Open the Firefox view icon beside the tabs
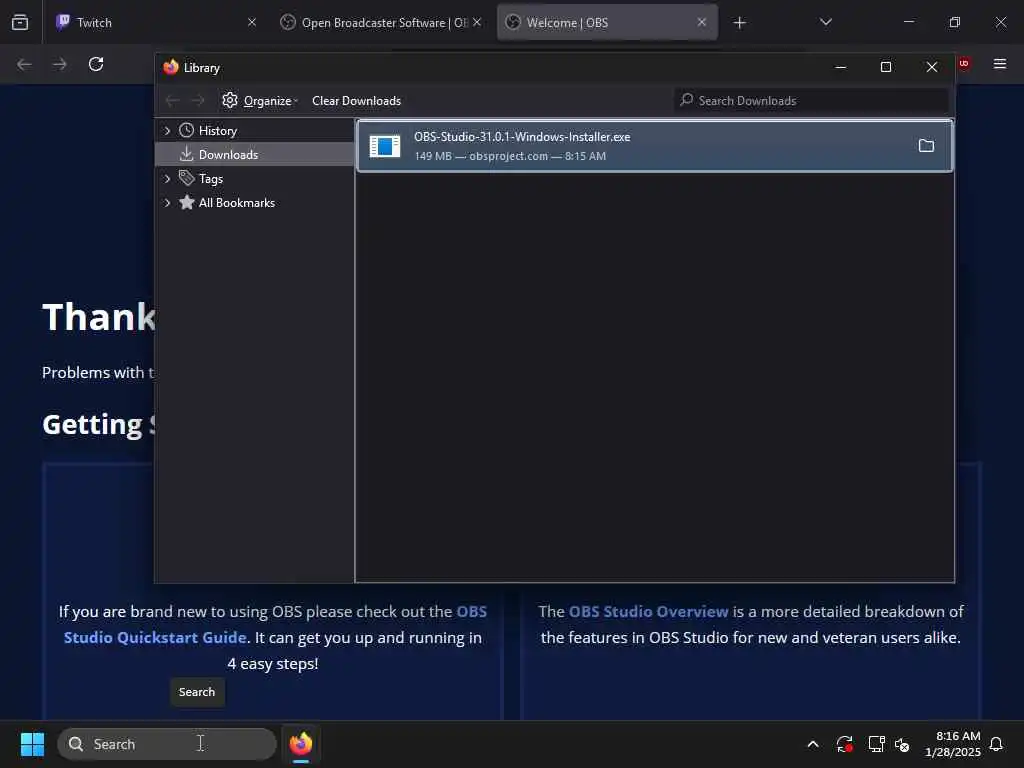 pyautogui.click(x=20, y=22)
